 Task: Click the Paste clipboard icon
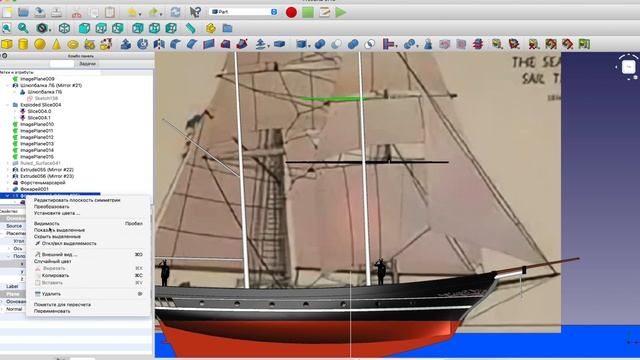pyautogui.click(x=110, y=12)
